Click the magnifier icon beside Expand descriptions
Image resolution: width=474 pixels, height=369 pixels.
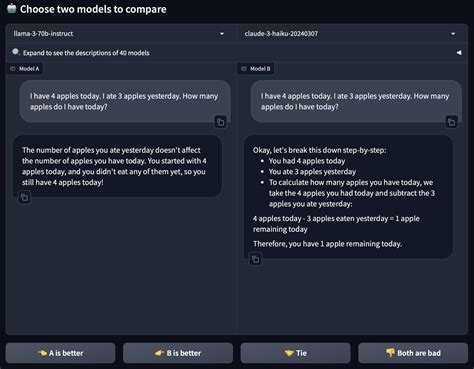[16, 52]
